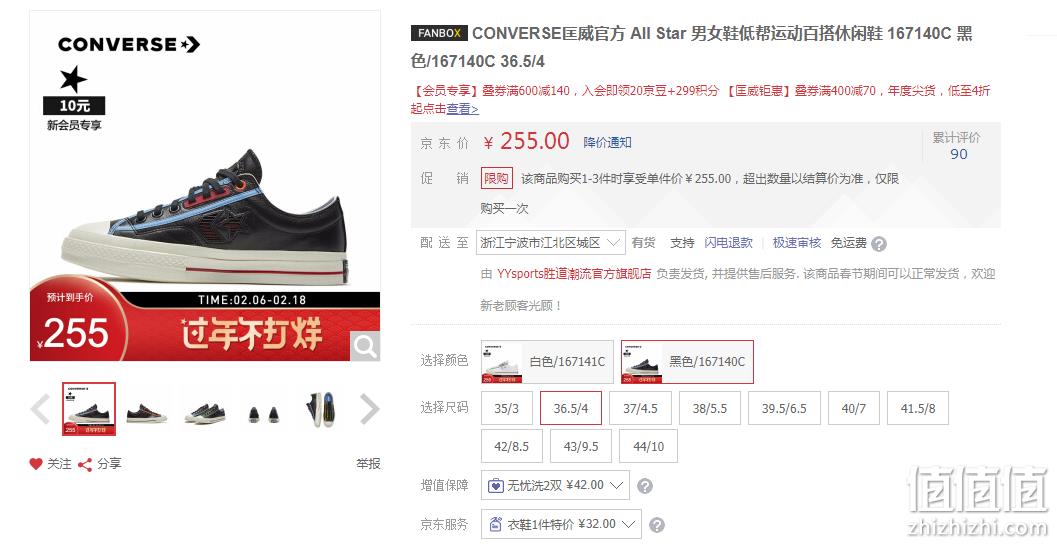This screenshot has width=1057, height=545.
Task: Click help icon beside 增值保障 dropdown
Action: pos(645,486)
